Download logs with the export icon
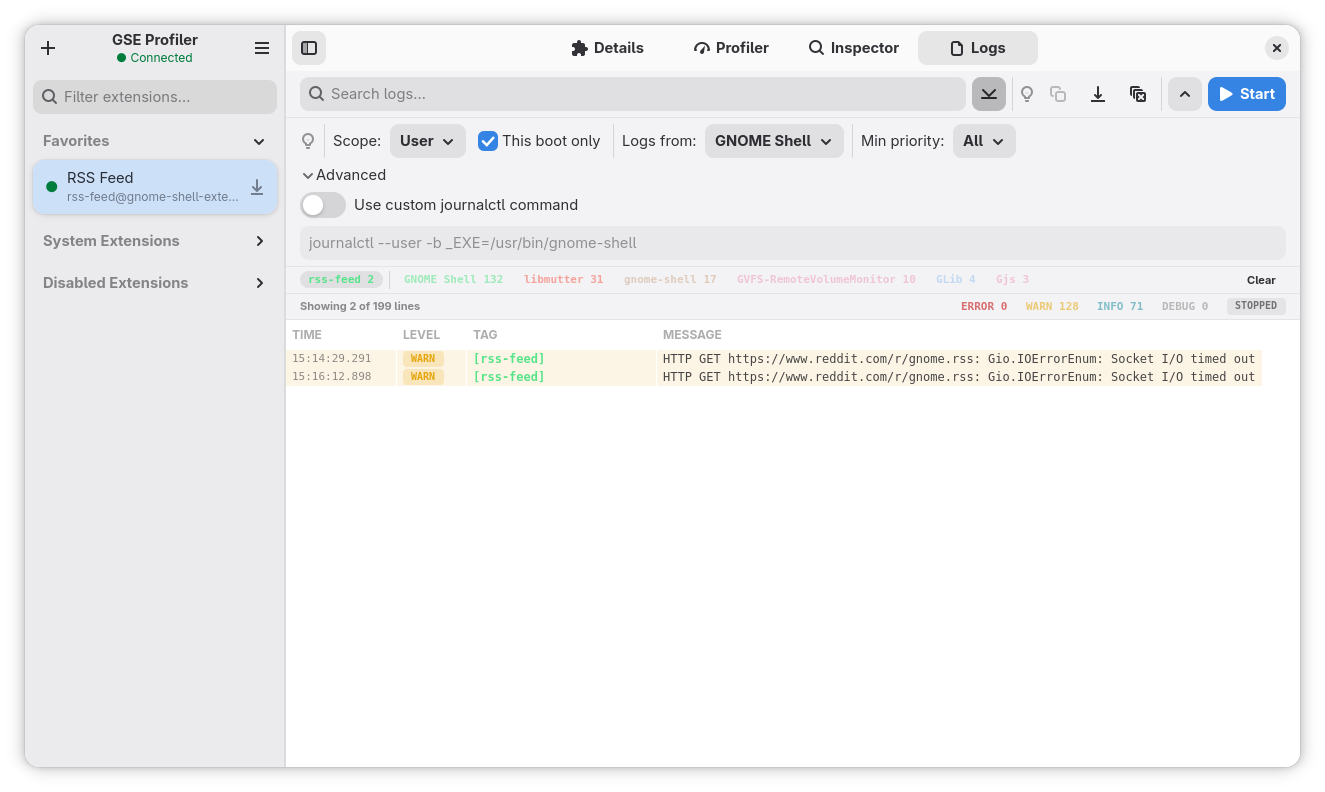This screenshot has height=792, width=1325. [x=1098, y=94]
